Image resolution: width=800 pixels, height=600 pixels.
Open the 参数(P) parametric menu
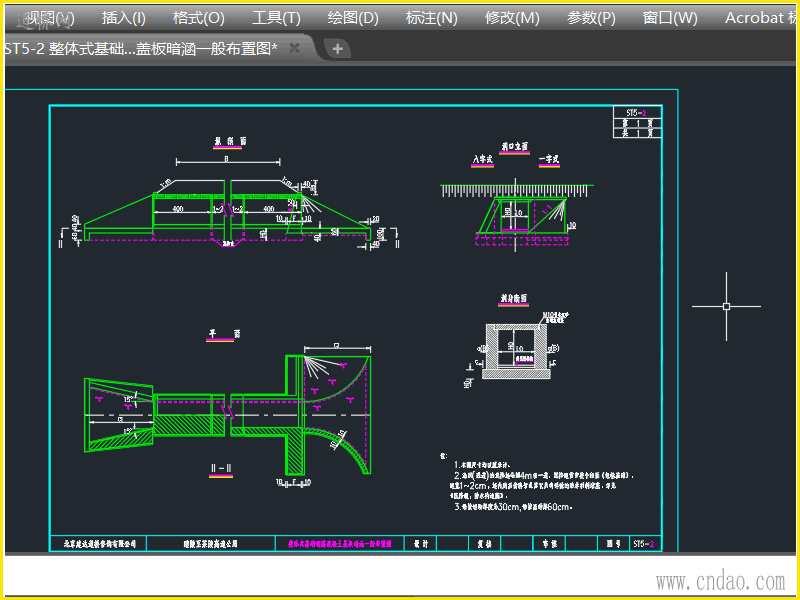tap(591, 17)
